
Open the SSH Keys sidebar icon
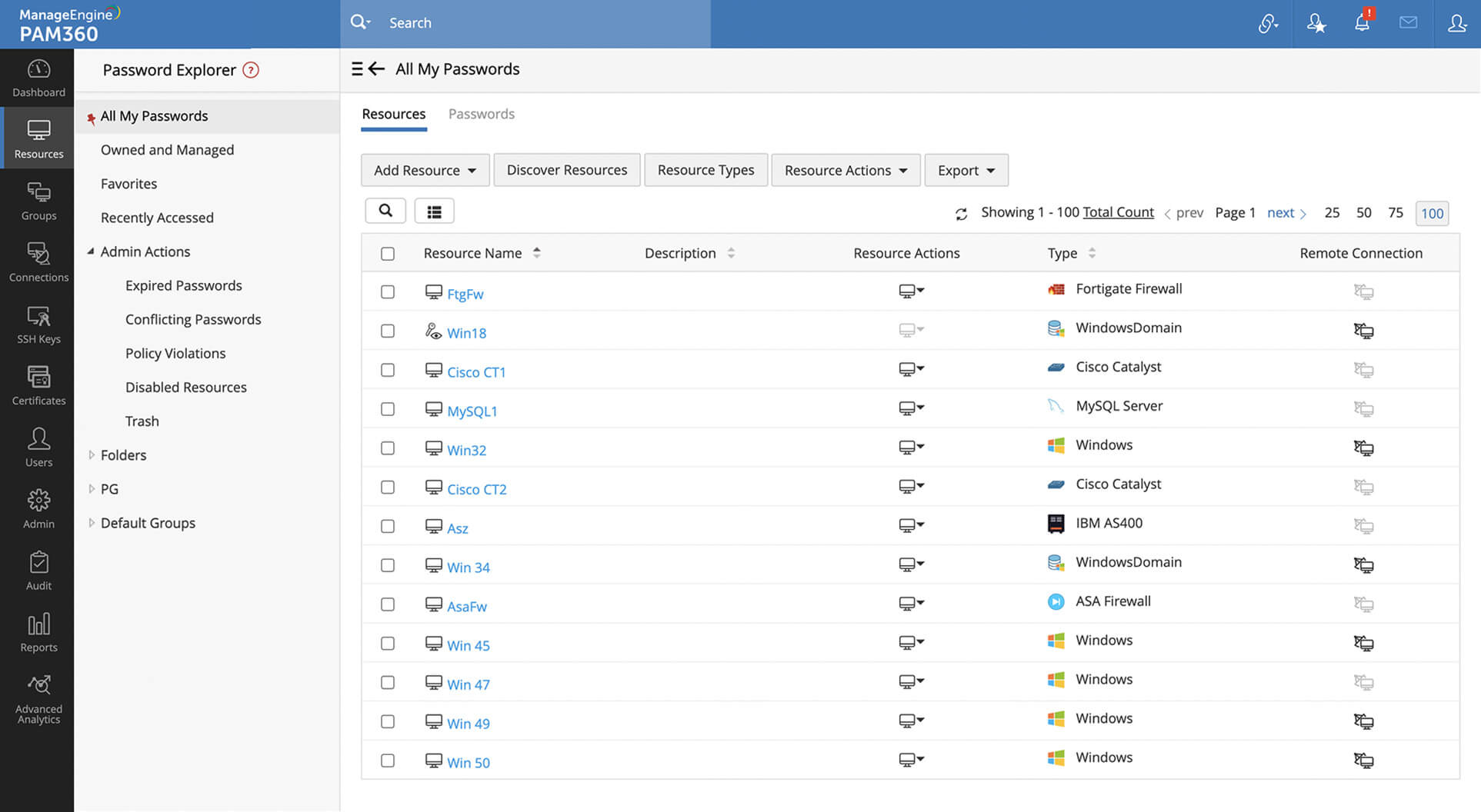tap(38, 324)
